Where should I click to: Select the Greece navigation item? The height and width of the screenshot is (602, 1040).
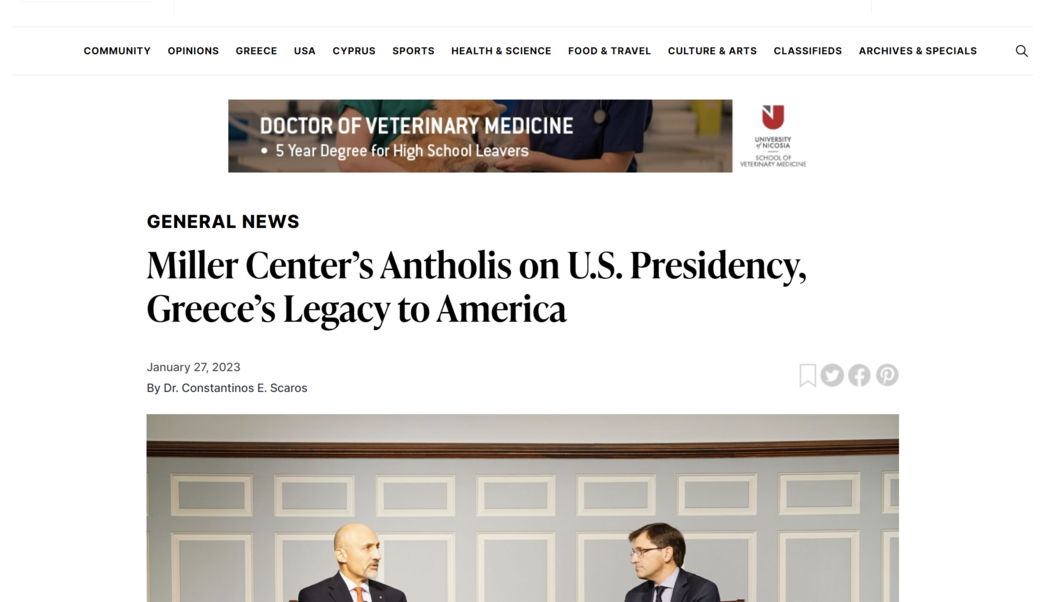pyautogui.click(x=256, y=51)
